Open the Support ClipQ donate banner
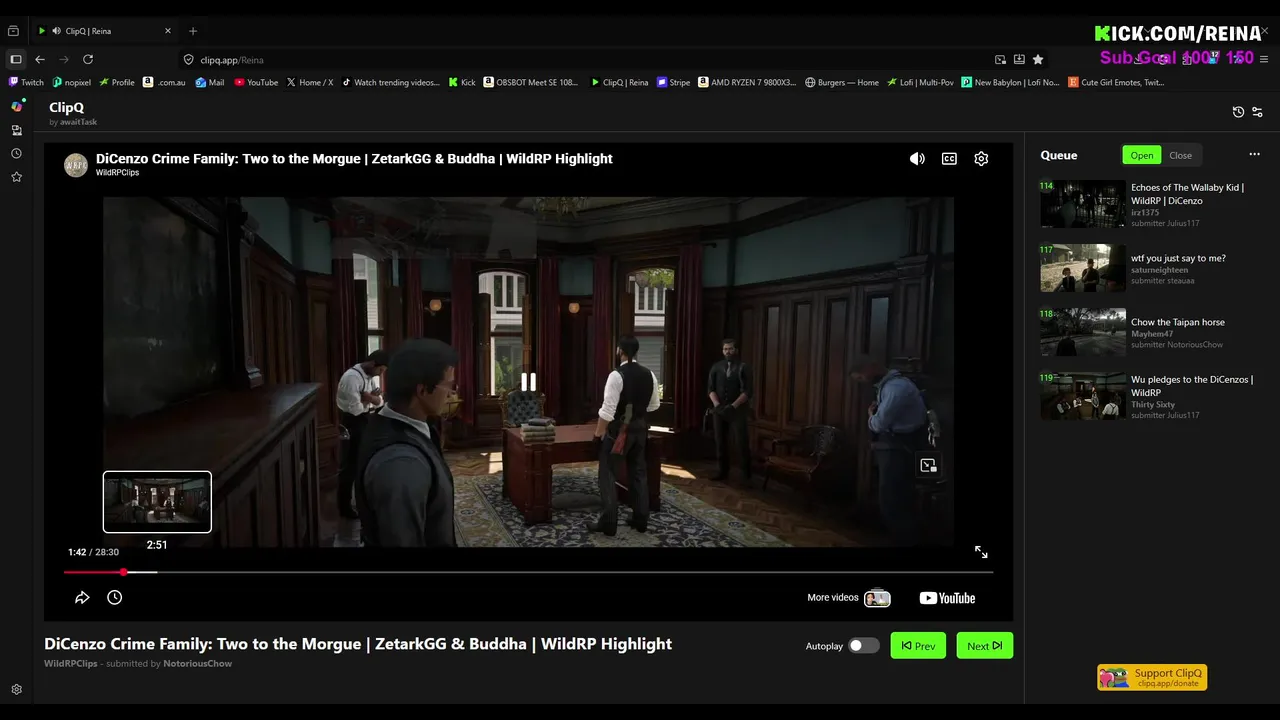The image size is (1280, 720). point(1152,677)
